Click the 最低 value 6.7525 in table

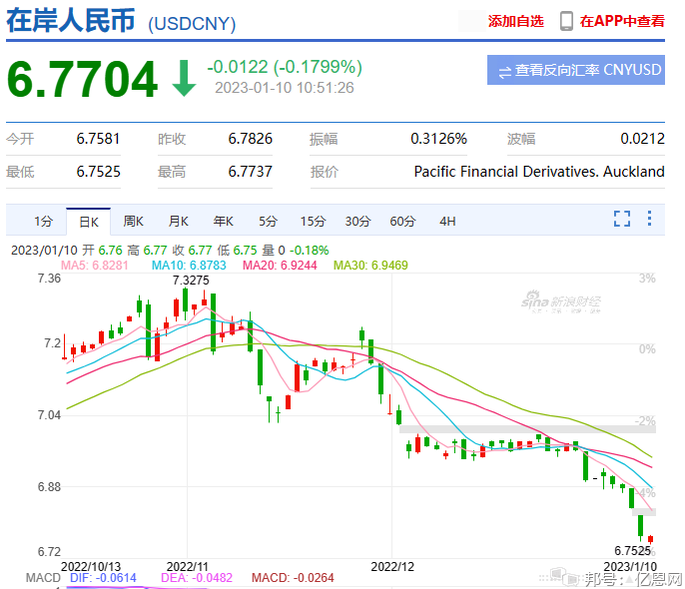pyautogui.click(x=98, y=172)
